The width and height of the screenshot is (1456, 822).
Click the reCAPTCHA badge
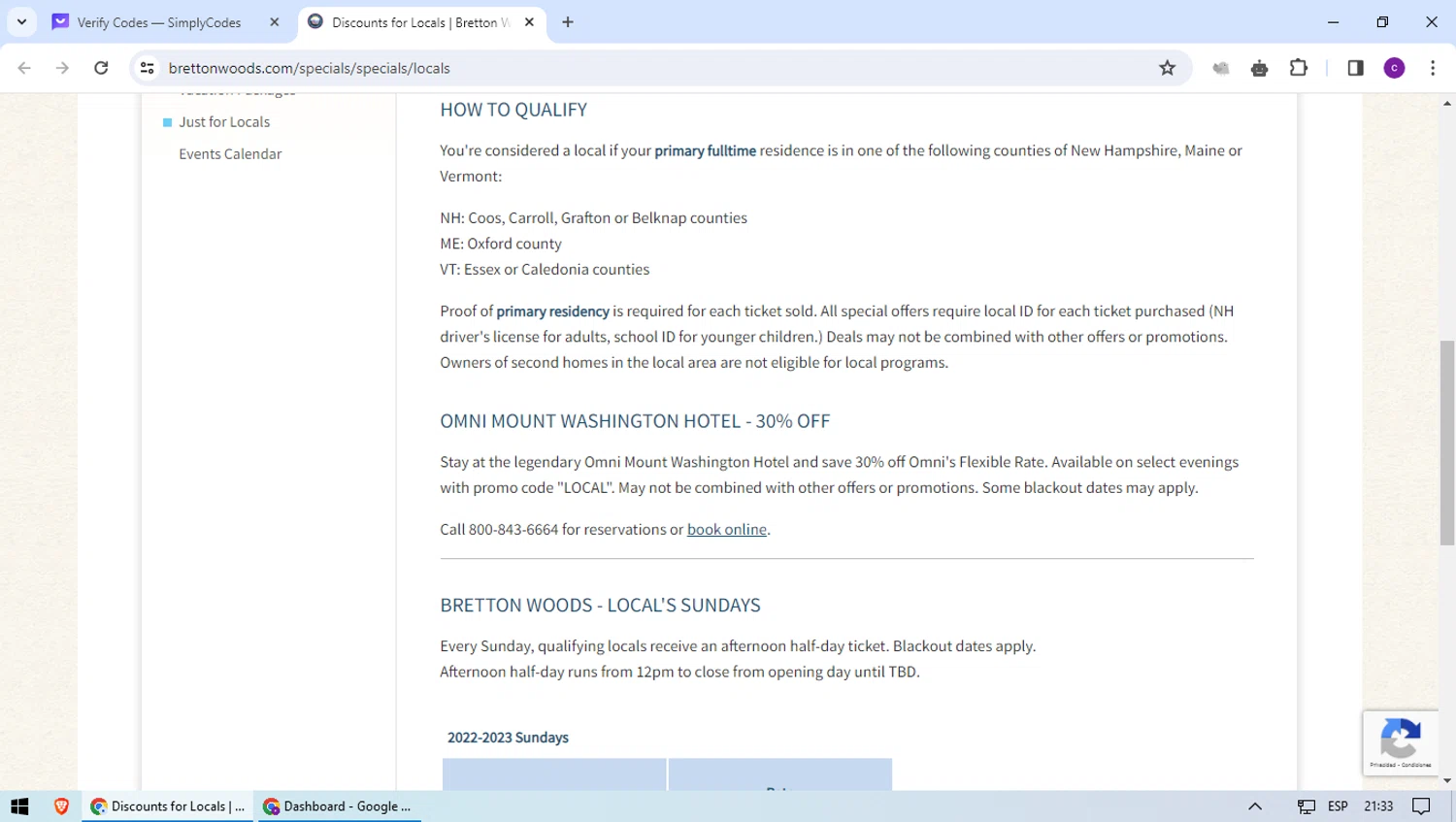(1401, 742)
